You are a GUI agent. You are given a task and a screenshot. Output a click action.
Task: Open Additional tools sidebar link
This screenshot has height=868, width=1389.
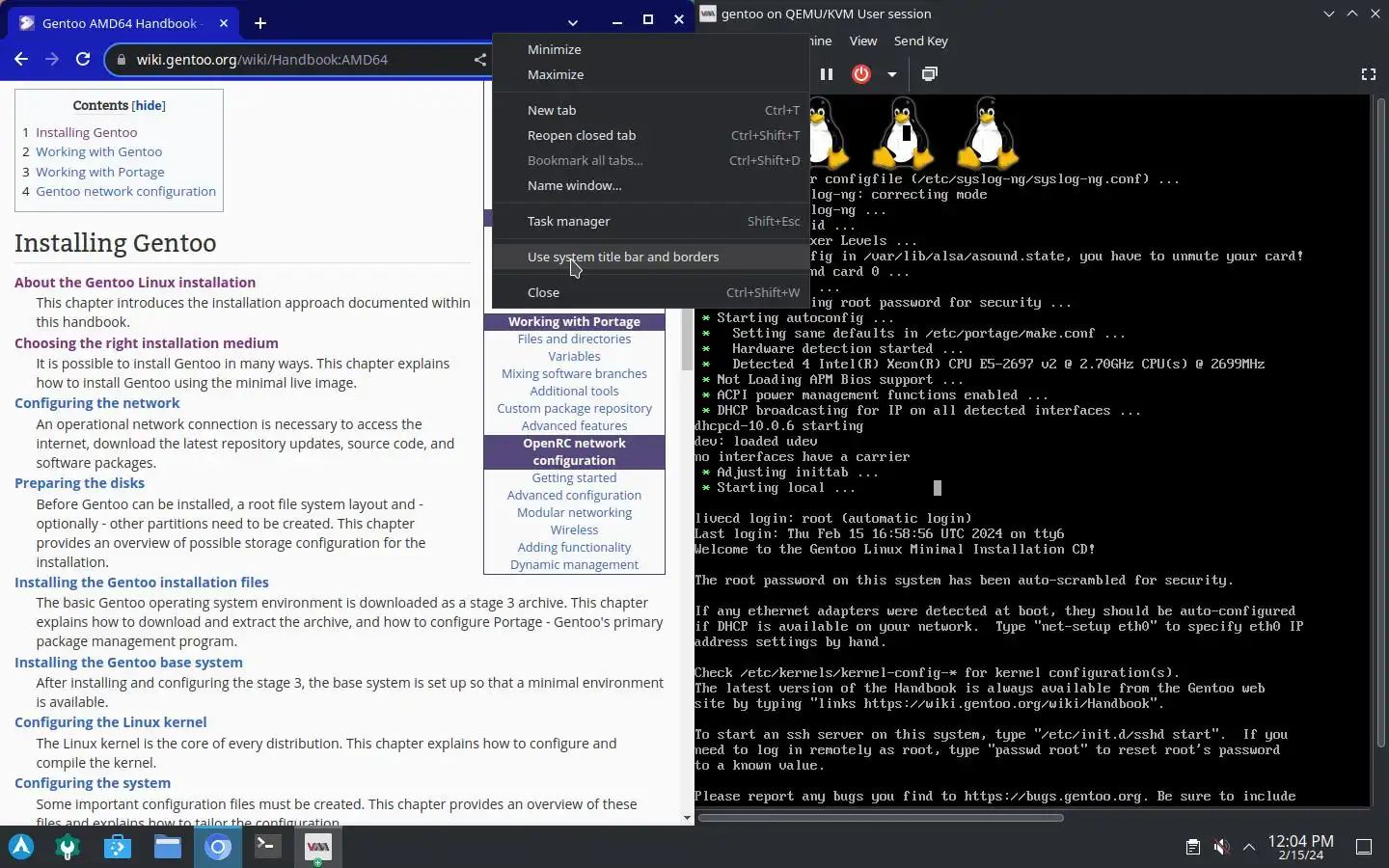tap(574, 391)
